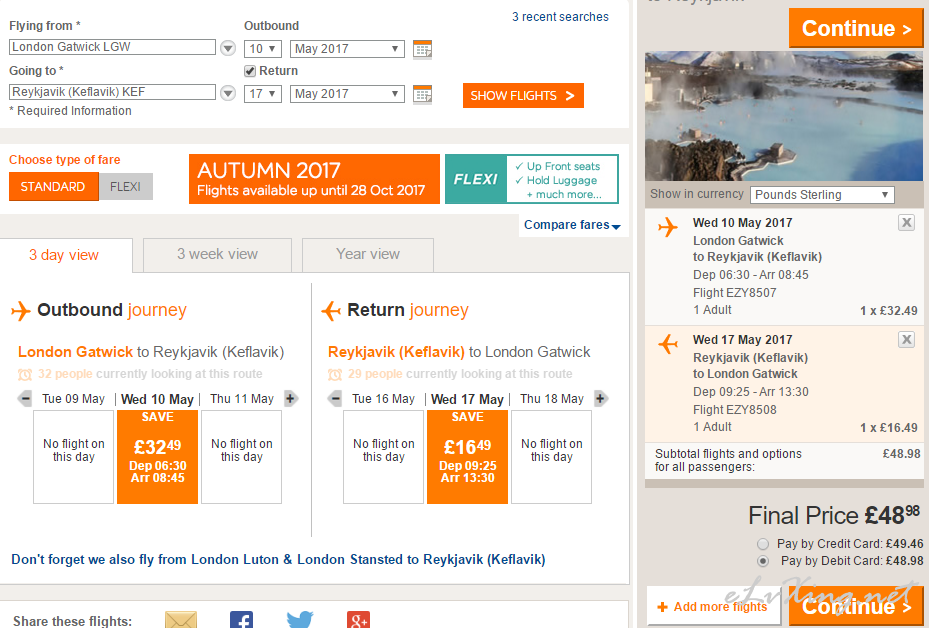Click the Final Price £48.98 text
This screenshot has width=929, height=628.
(834, 515)
